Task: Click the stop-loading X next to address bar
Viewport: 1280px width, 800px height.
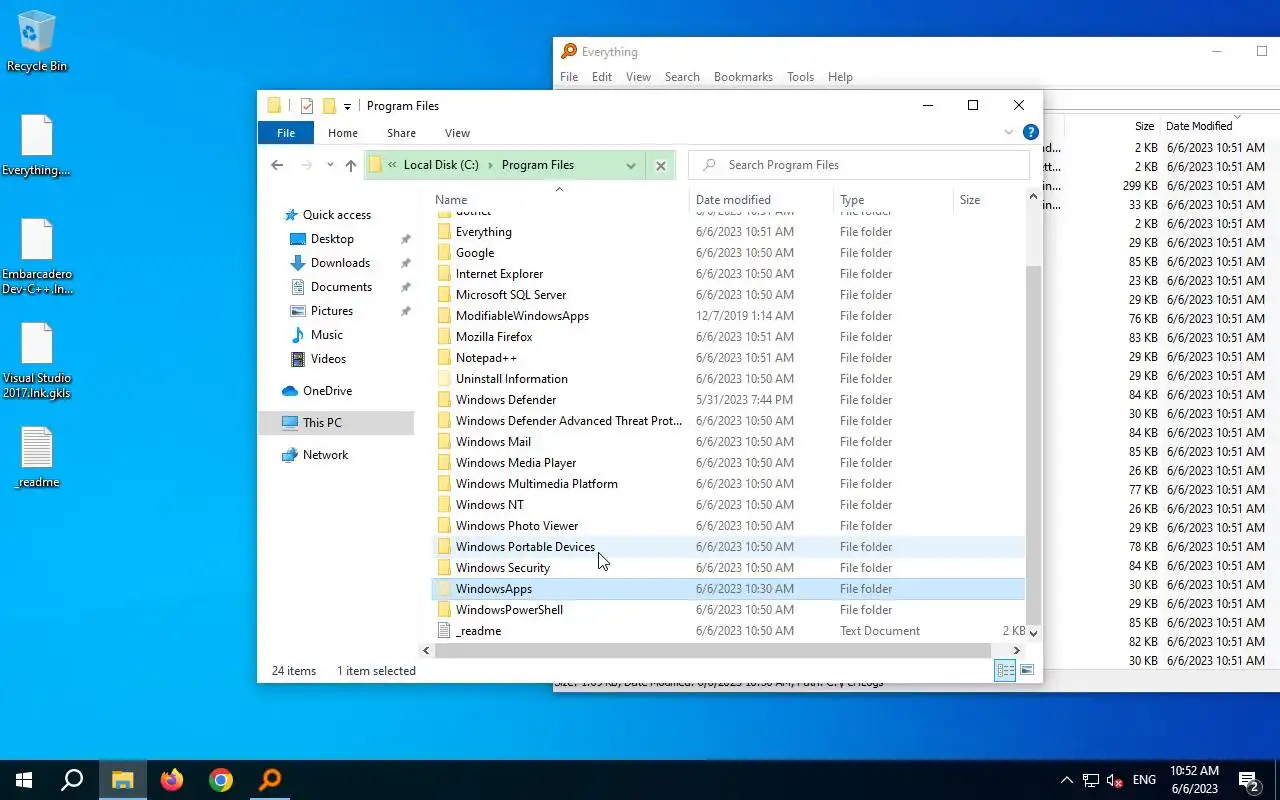Action: click(660, 165)
